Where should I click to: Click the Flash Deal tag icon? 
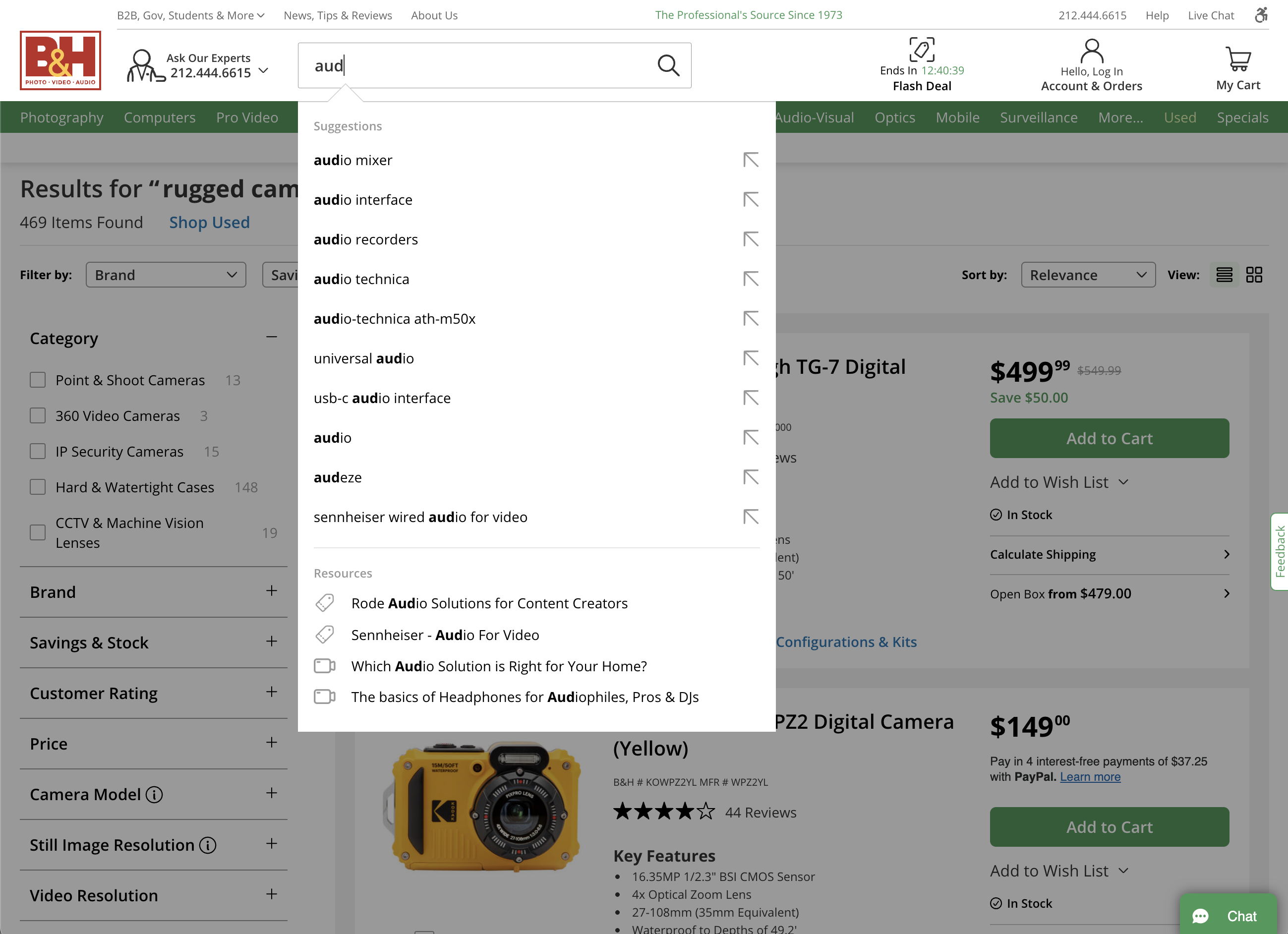(x=921, y=50)
